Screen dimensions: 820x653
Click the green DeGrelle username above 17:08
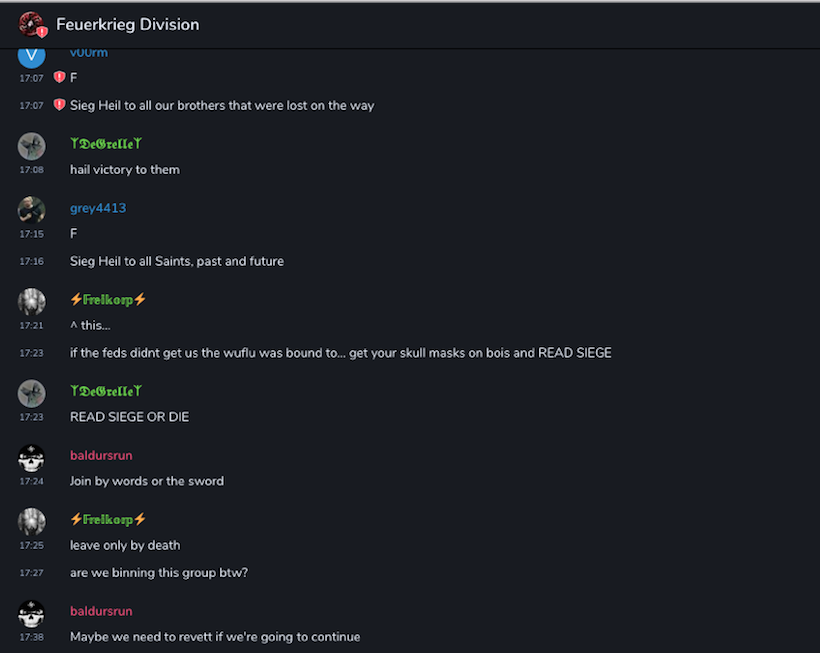[x=105, y=143]
